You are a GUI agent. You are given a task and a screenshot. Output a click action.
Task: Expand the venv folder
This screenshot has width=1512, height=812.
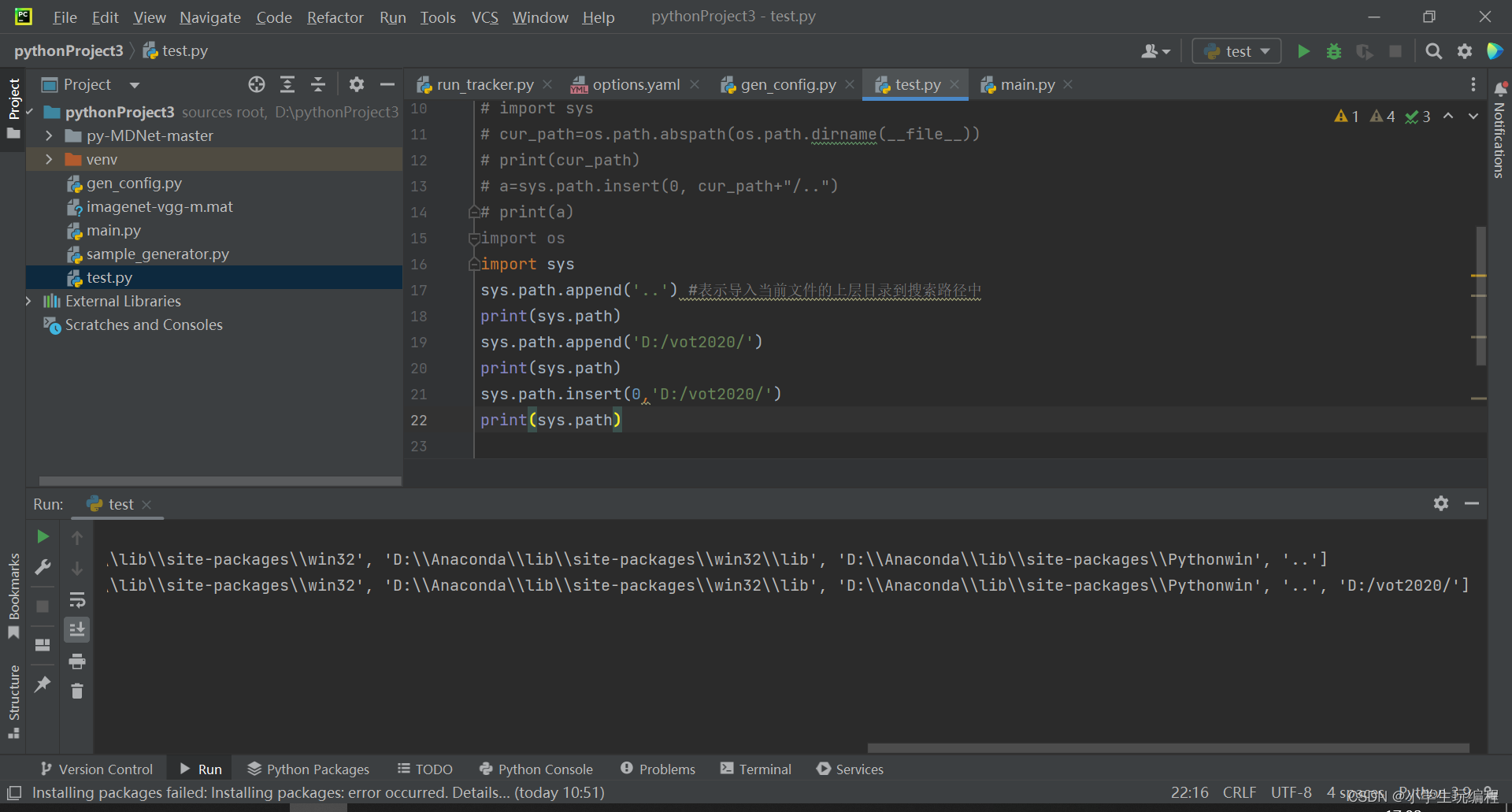click(48, 159)
